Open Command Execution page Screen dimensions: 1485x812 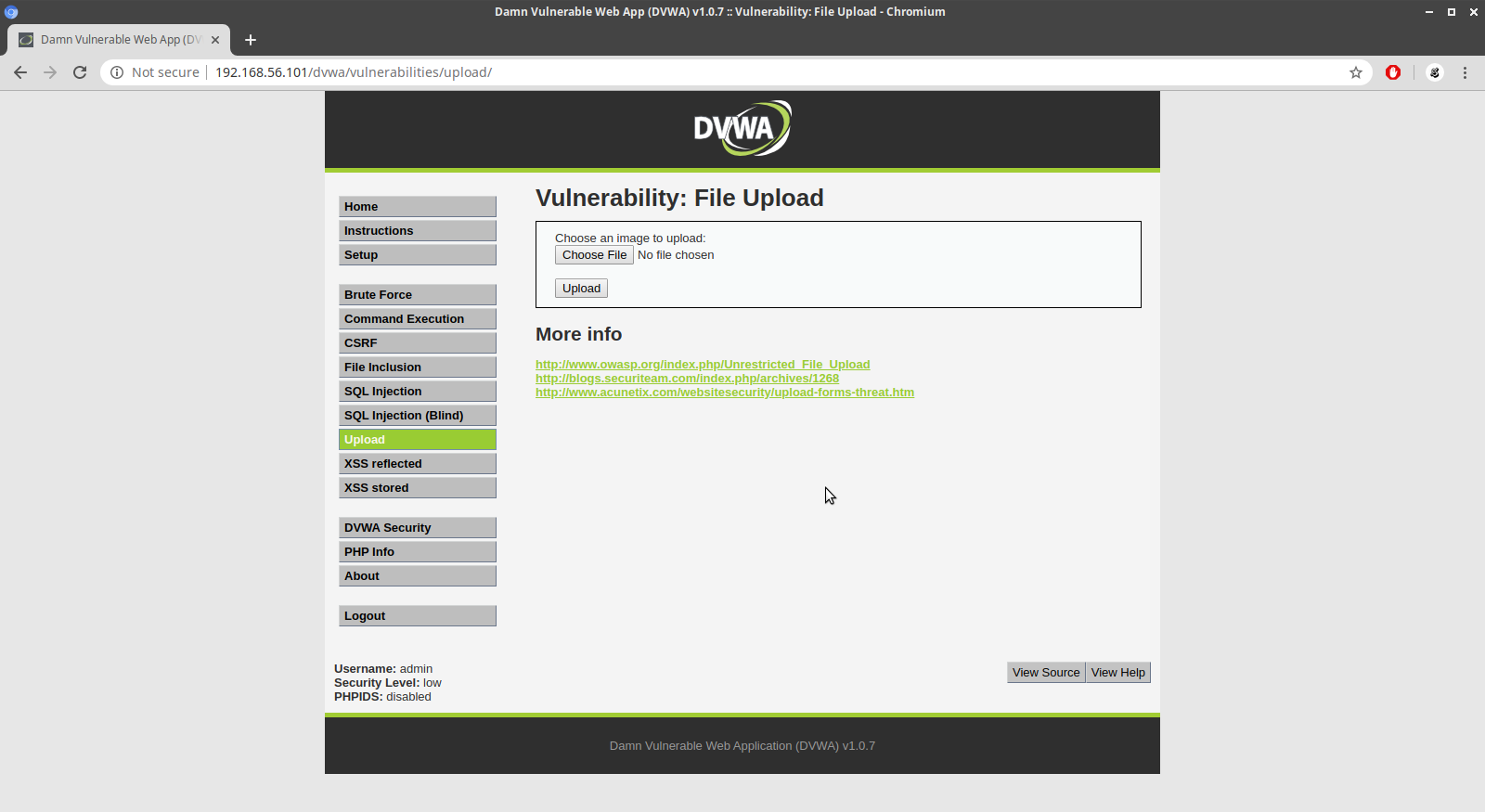point(418,319)
